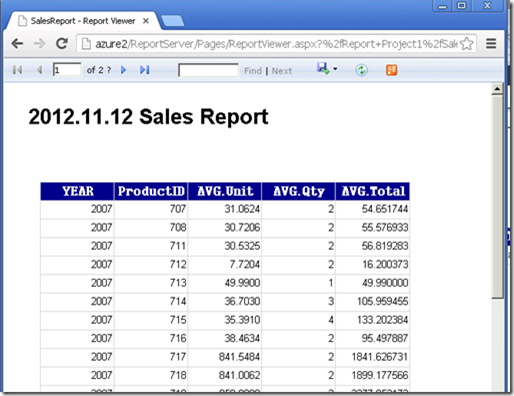This screenshot has height=396, width=514.
Task: Expand export format dropdown arrow
Action: click(x=335, y=69)
